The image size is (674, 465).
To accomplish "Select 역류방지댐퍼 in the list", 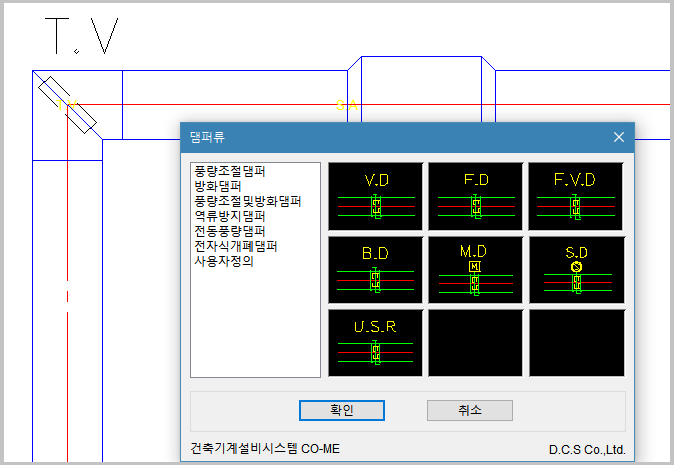I will click(x=230, y=216).
